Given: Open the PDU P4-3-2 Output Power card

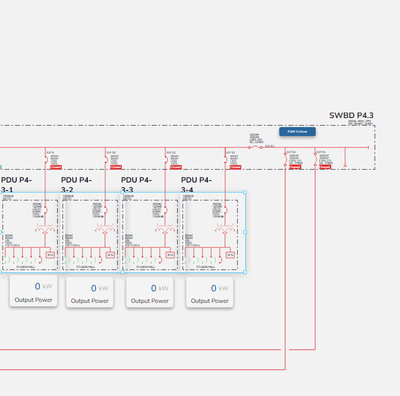Looking at the screenshot, I should pyautogui.click(x=90, y=292).
